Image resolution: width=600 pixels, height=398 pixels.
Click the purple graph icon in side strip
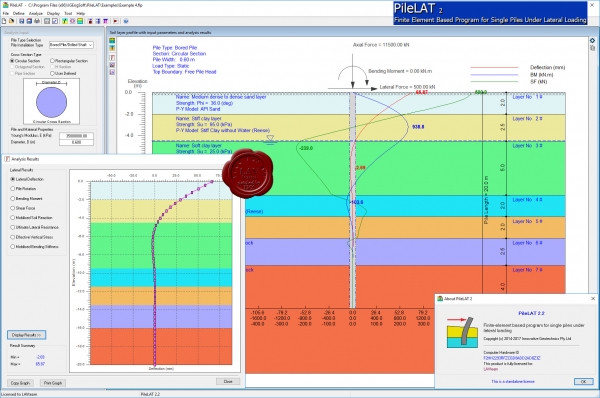(x=112, y=65)
